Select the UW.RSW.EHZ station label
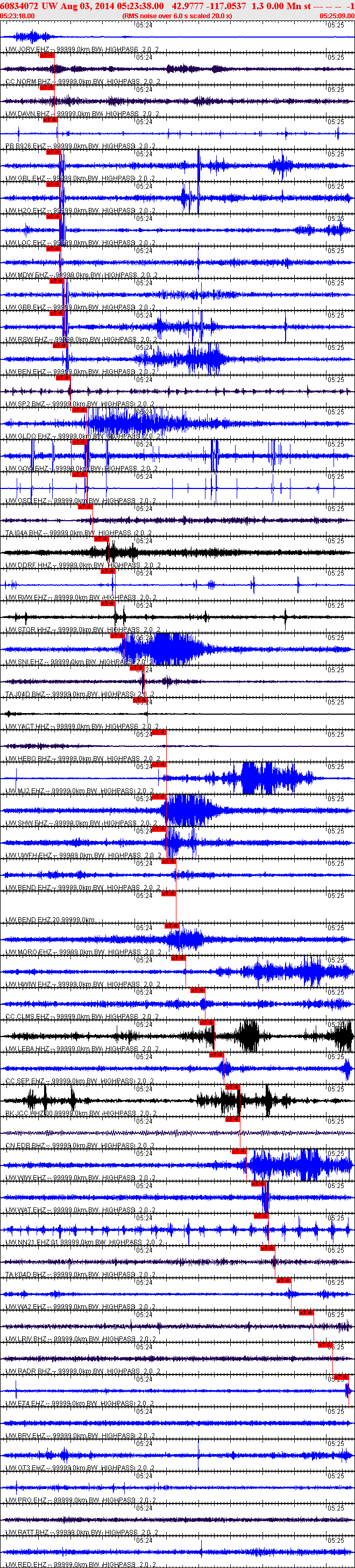 coord(26,340)
